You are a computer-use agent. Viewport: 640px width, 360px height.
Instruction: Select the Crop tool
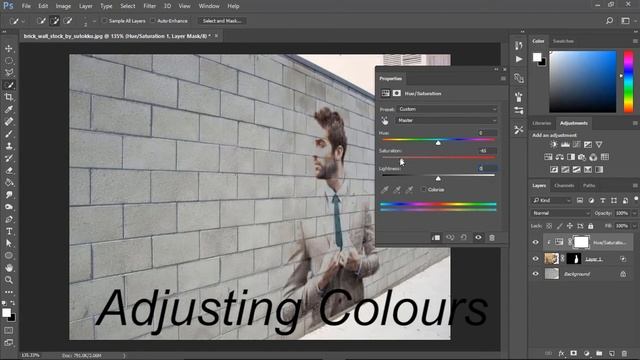[9, 97]
